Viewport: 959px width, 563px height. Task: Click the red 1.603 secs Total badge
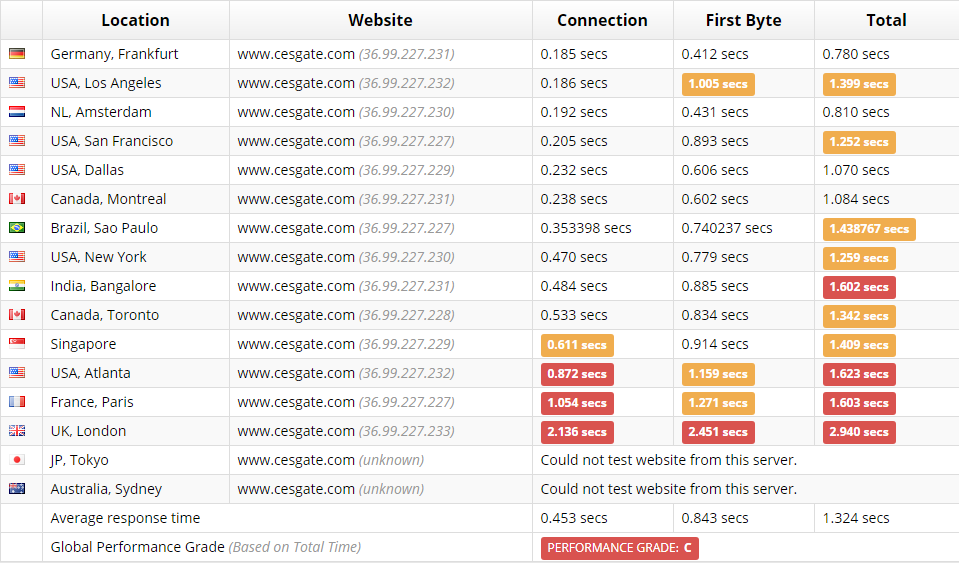click(x=859, y=403)
